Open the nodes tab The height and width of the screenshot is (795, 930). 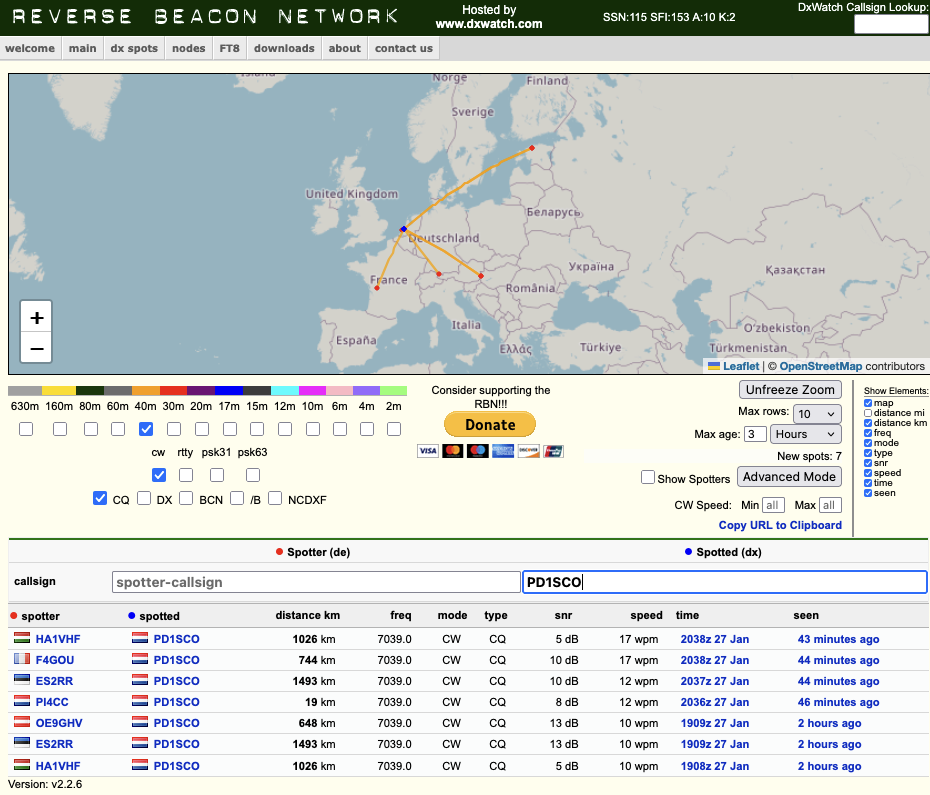tap(189, 48)
